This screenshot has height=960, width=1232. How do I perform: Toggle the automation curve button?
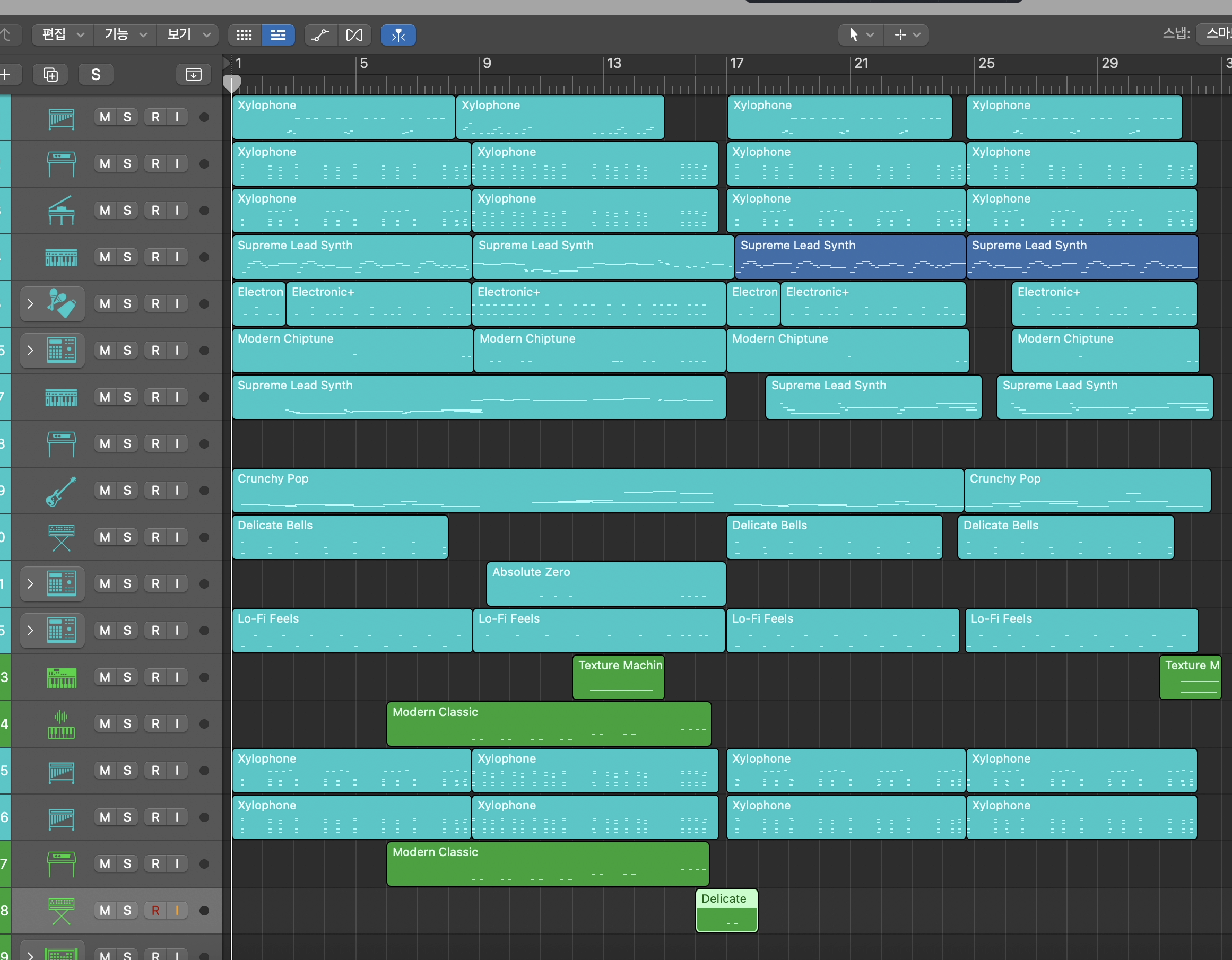320,35
